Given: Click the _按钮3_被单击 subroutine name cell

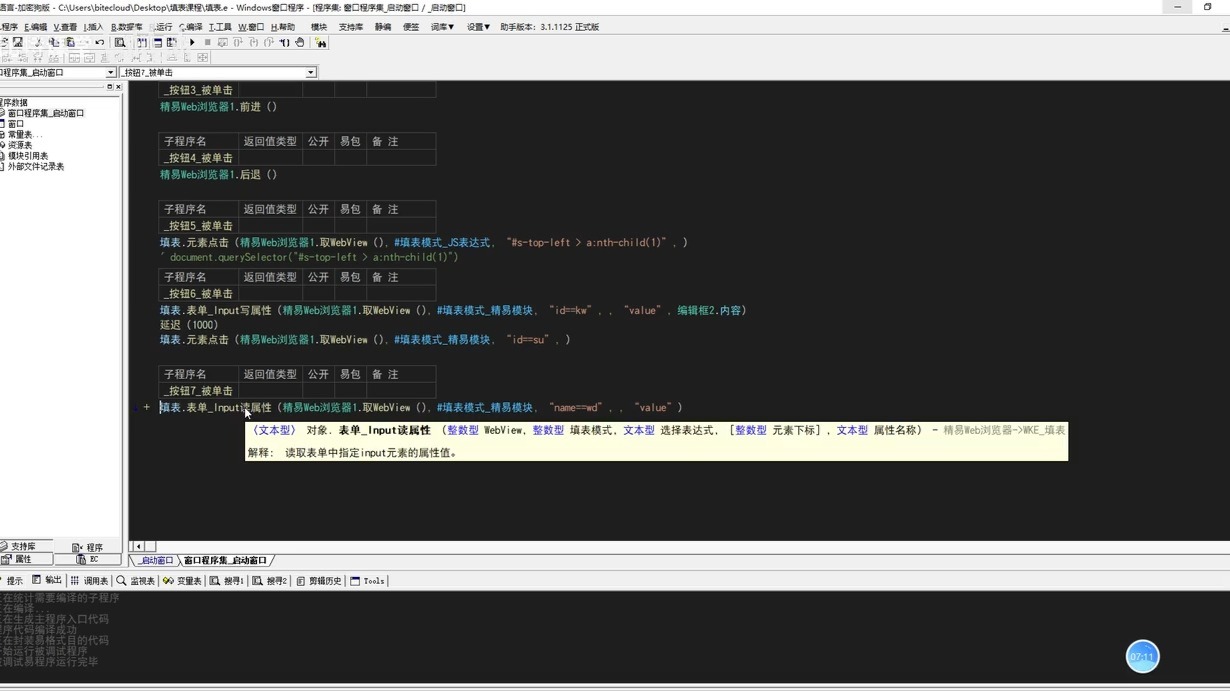Looking at the screenshot, I should [198, 90].
